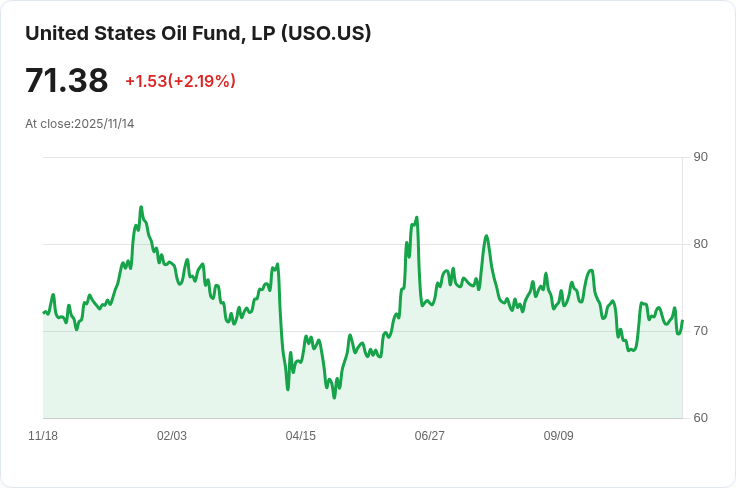Click the 70 y-axis label
The image size is (736, 488).
(x=700, y=331)
